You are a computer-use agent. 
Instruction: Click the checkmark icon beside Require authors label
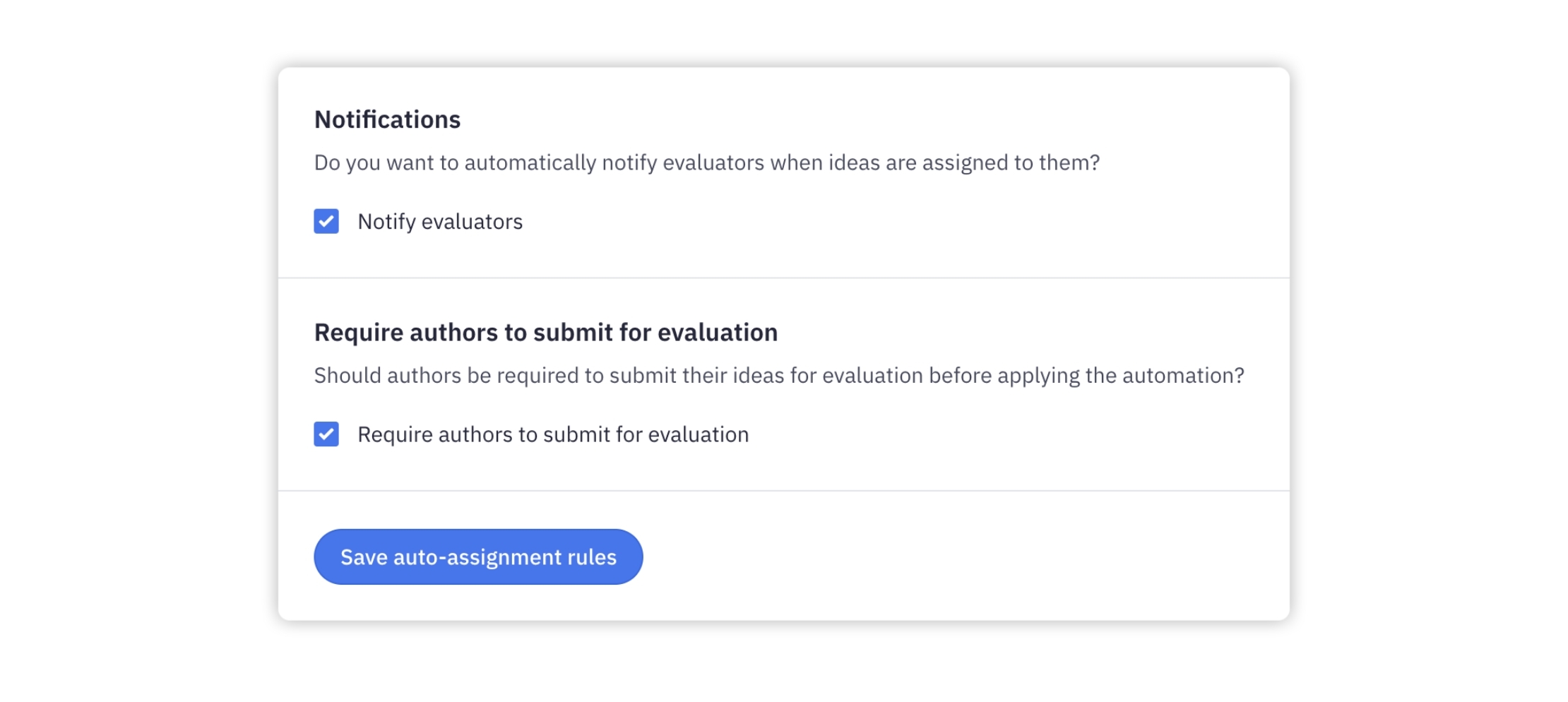(x=326, y=434)
